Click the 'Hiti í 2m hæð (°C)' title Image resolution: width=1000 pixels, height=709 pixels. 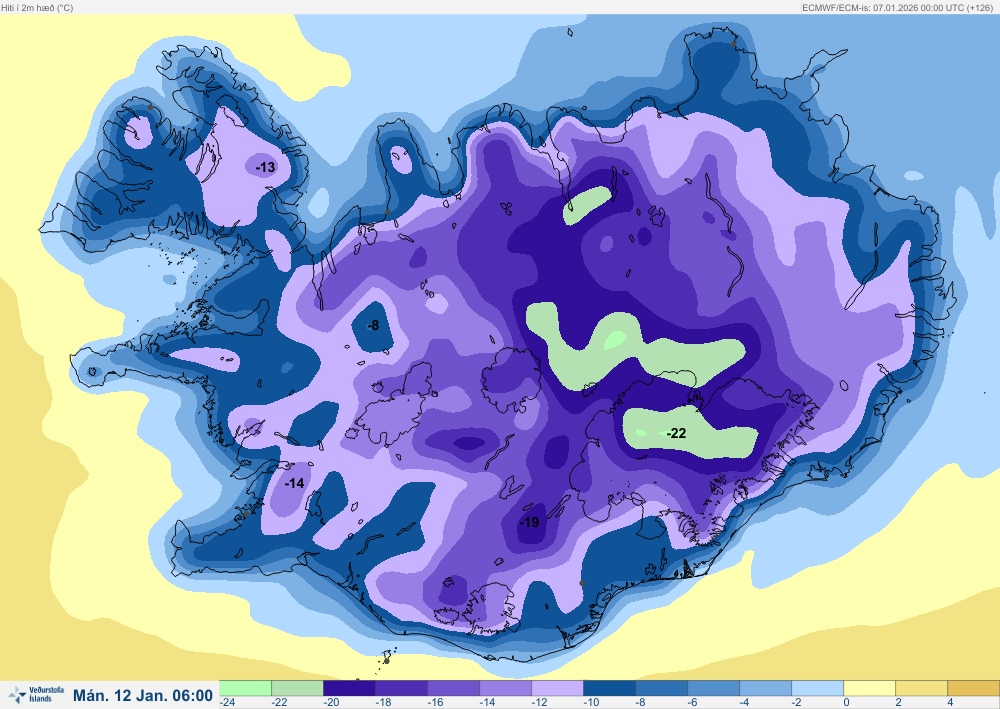[x=37, y=8]
